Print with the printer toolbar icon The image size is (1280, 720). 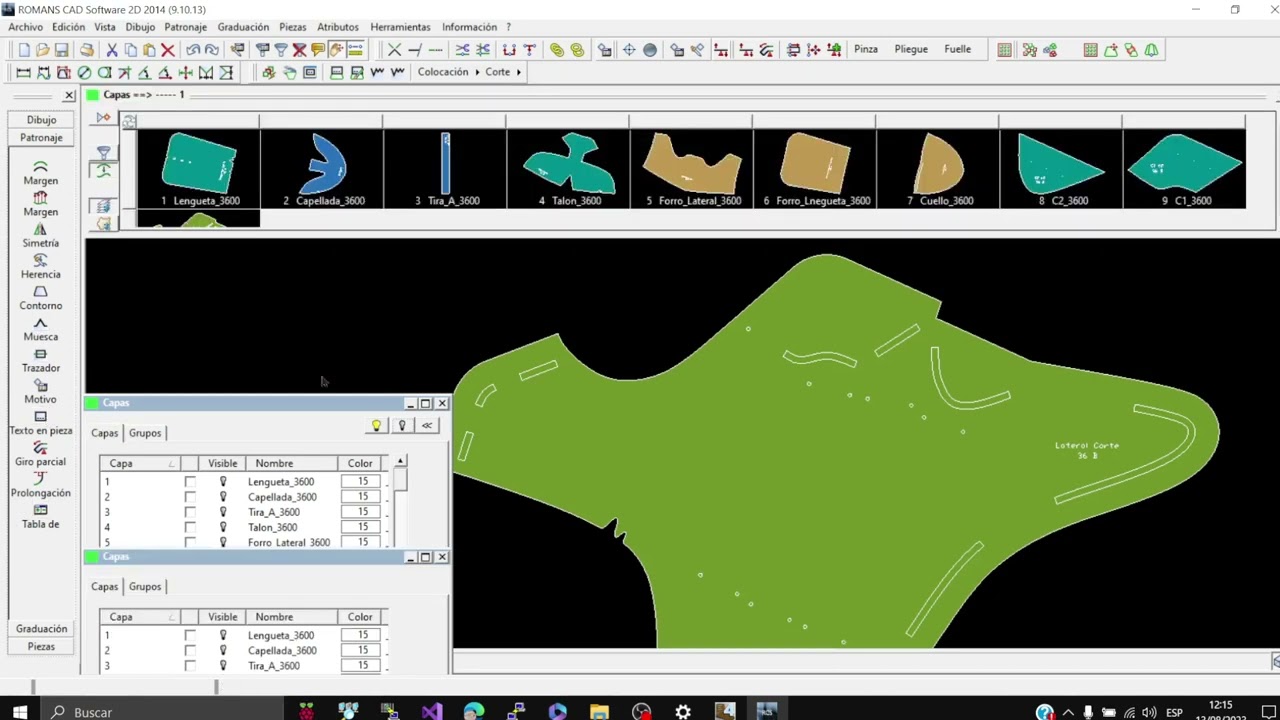(87, 50)
